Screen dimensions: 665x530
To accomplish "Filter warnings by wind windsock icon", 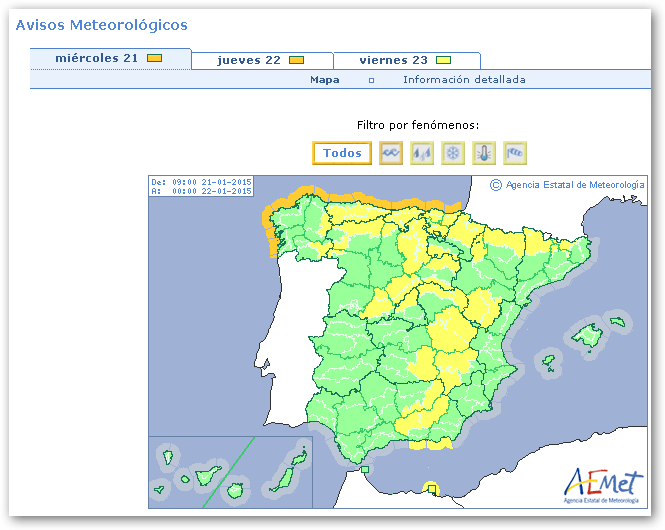I will click(515, 153).
